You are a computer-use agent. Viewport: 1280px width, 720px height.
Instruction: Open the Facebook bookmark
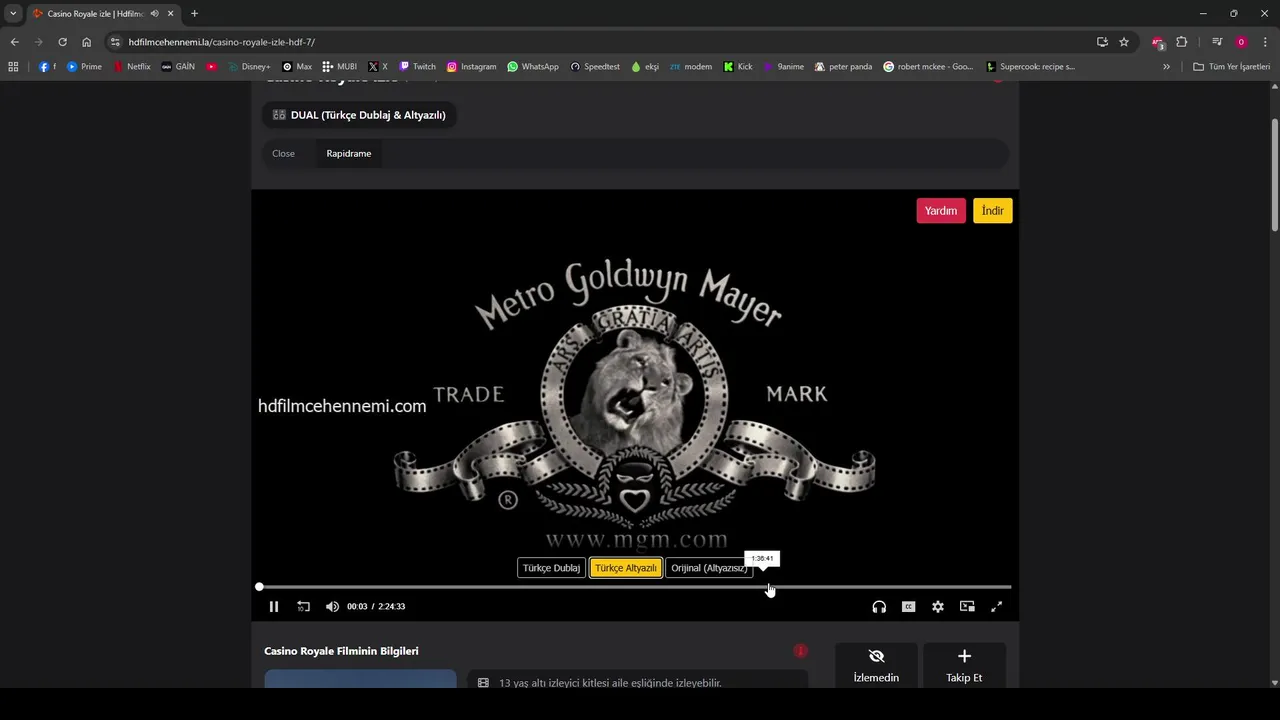tap(47, 67)
